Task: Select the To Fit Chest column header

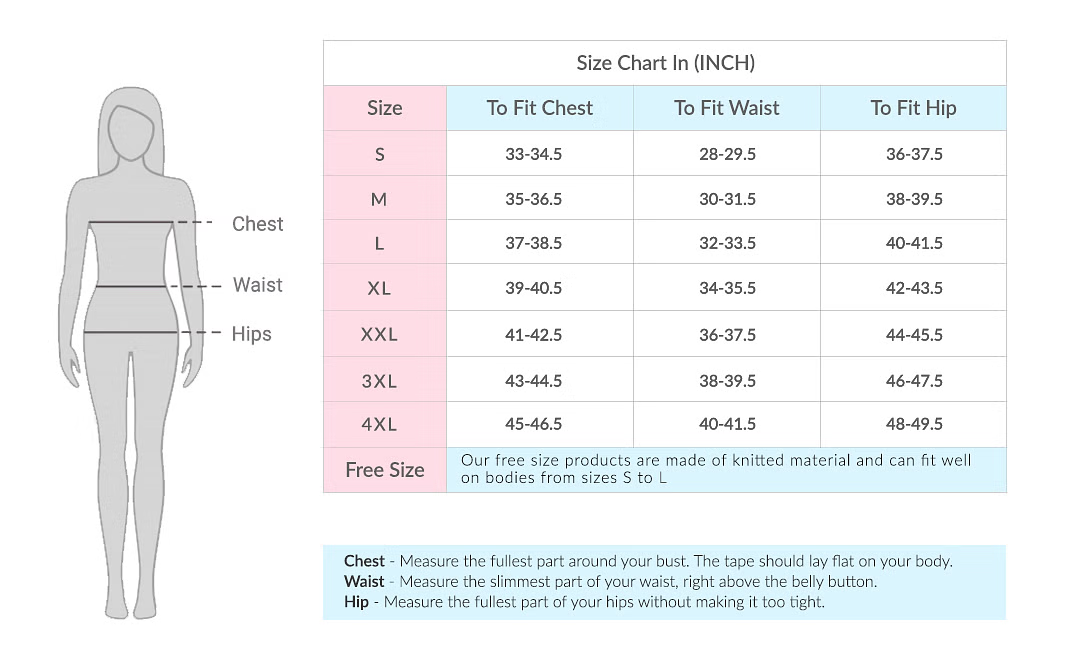Action: click(539, 108)
